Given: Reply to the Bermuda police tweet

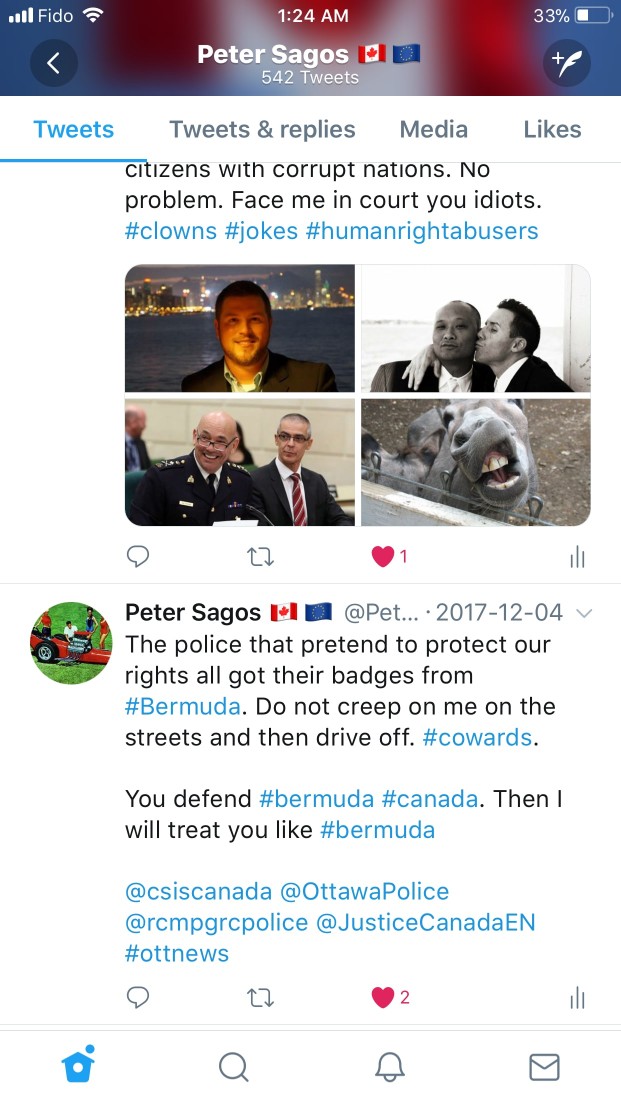Looking at the screenshot, I should point(137,997).
